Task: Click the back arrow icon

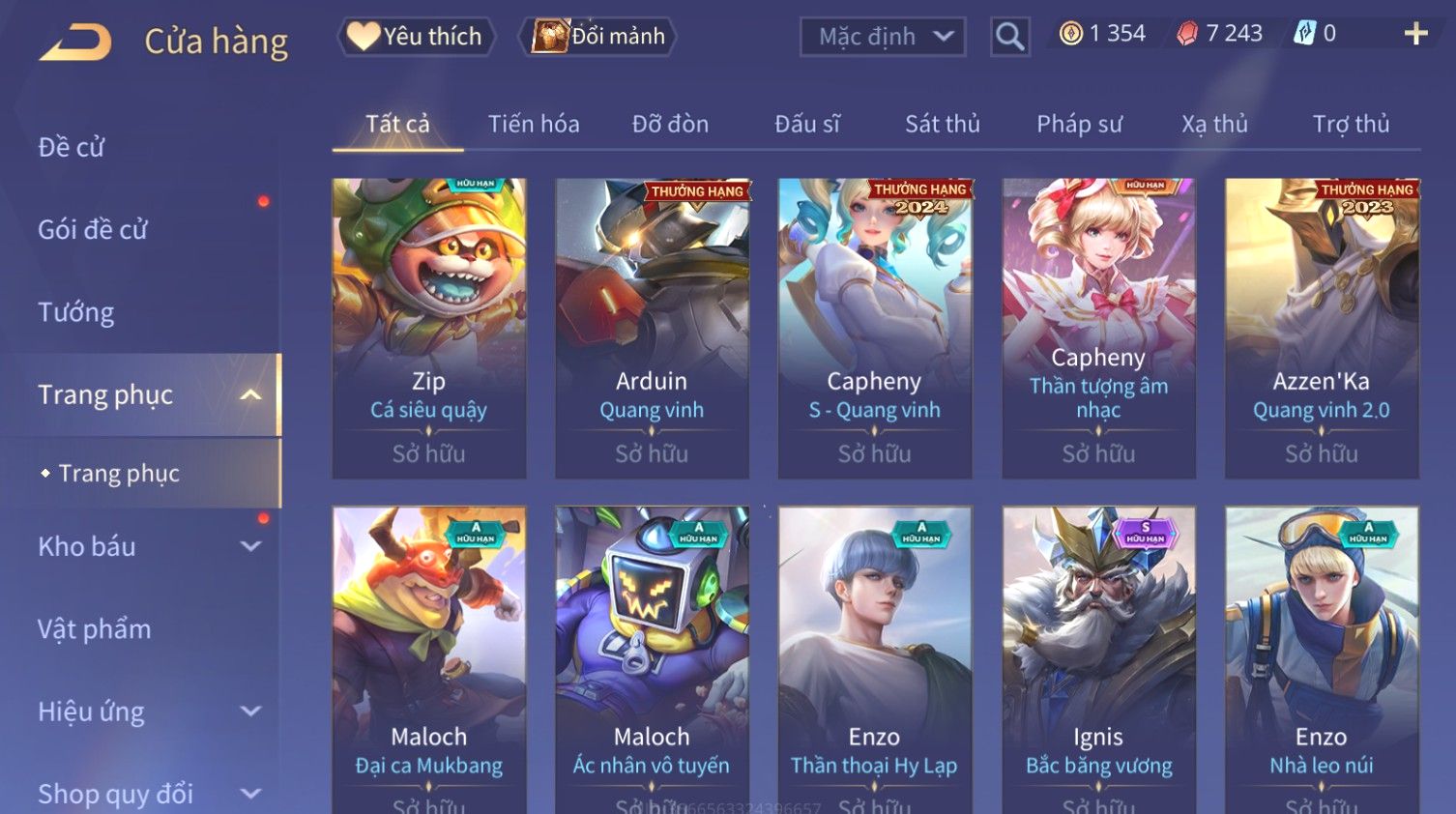Action: point(75,43)
